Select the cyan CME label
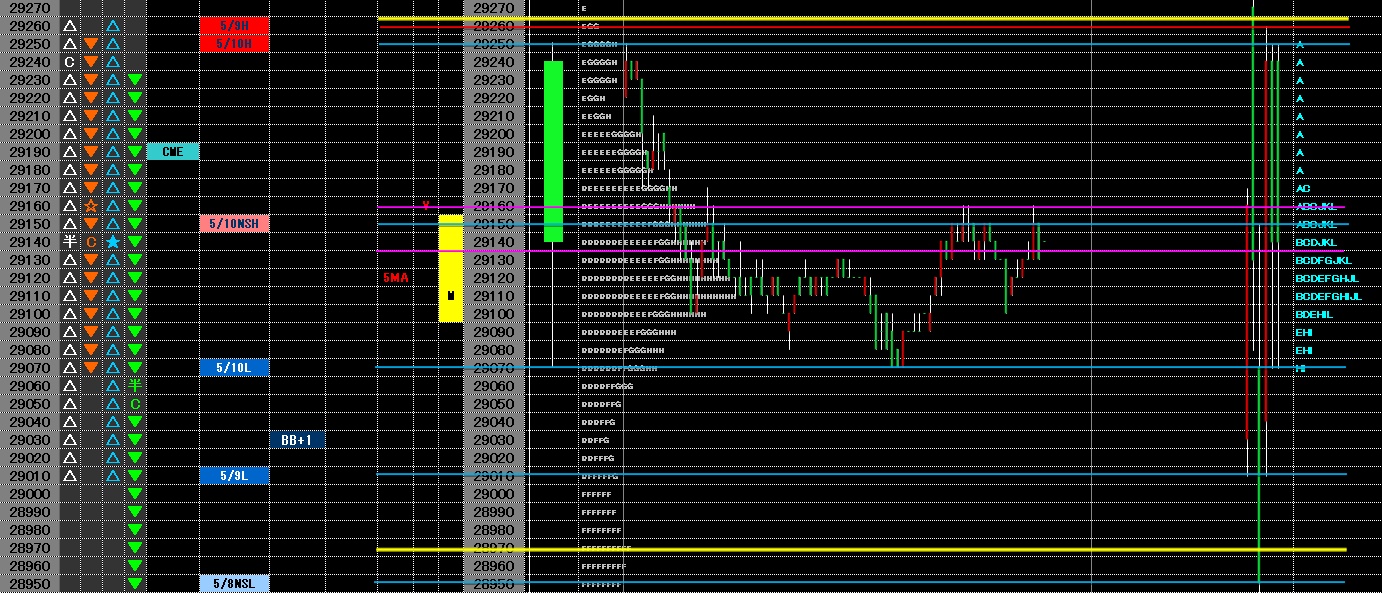Screen dimensions: 1382x593 click(x=173, y=152)
